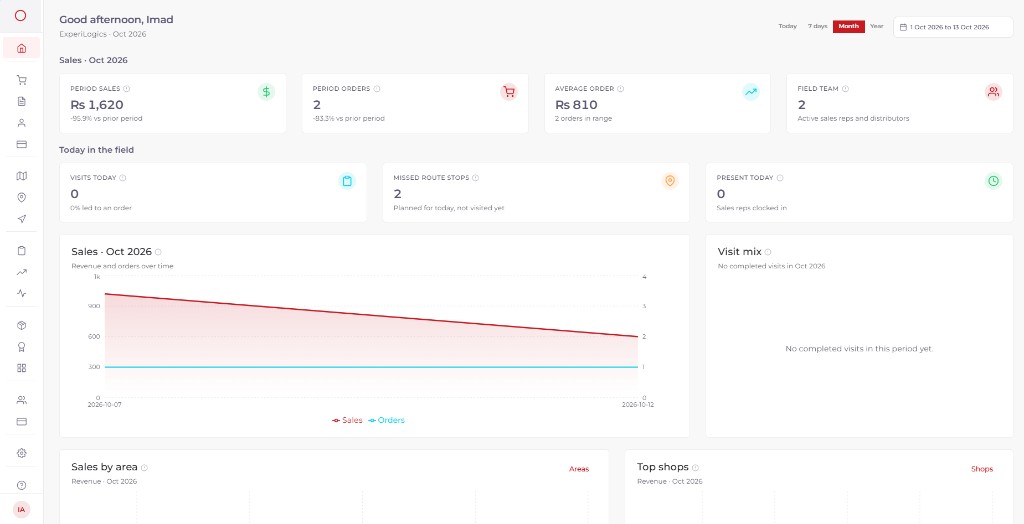The image size is (1024, 524).
Task: Click the red circle app logo
Action: click(x=20, y=16)
